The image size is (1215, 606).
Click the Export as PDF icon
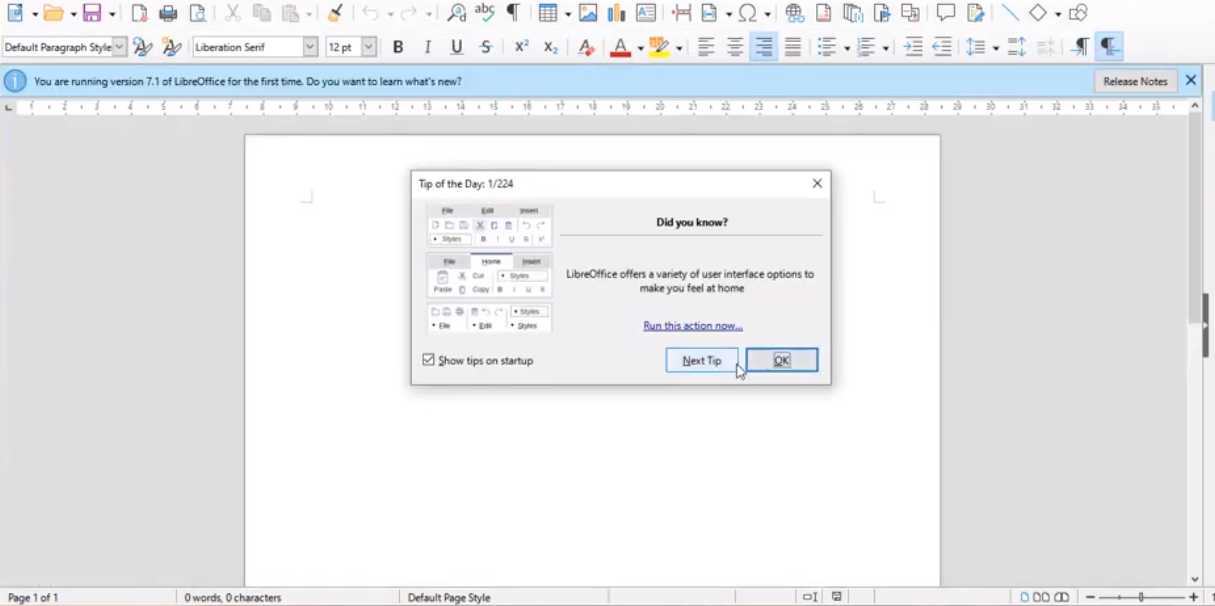tap(140, 13)
